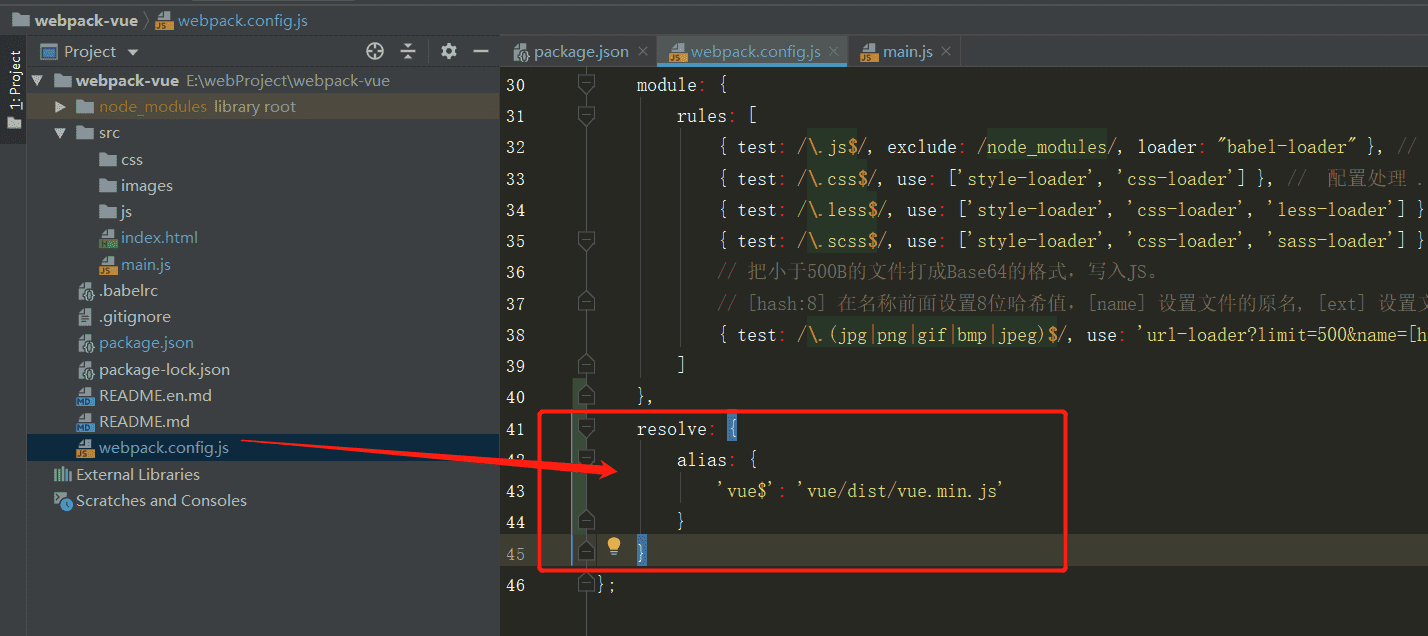The image size is (1428, 636).
Task: Click webpack.config.js in the breadcrumb bar
Action: click(232, 20)
